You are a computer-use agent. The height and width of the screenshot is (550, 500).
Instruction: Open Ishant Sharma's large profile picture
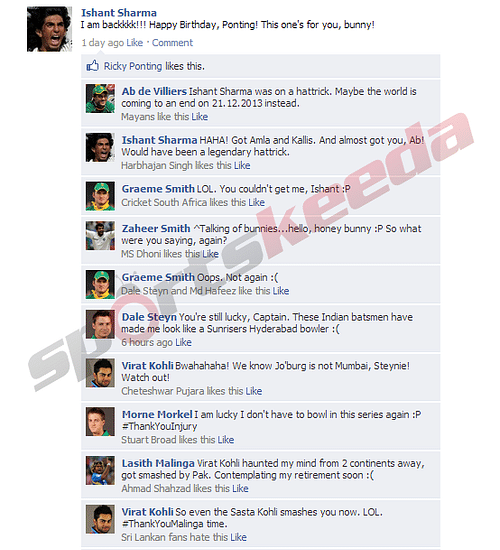tap(49, 29)
